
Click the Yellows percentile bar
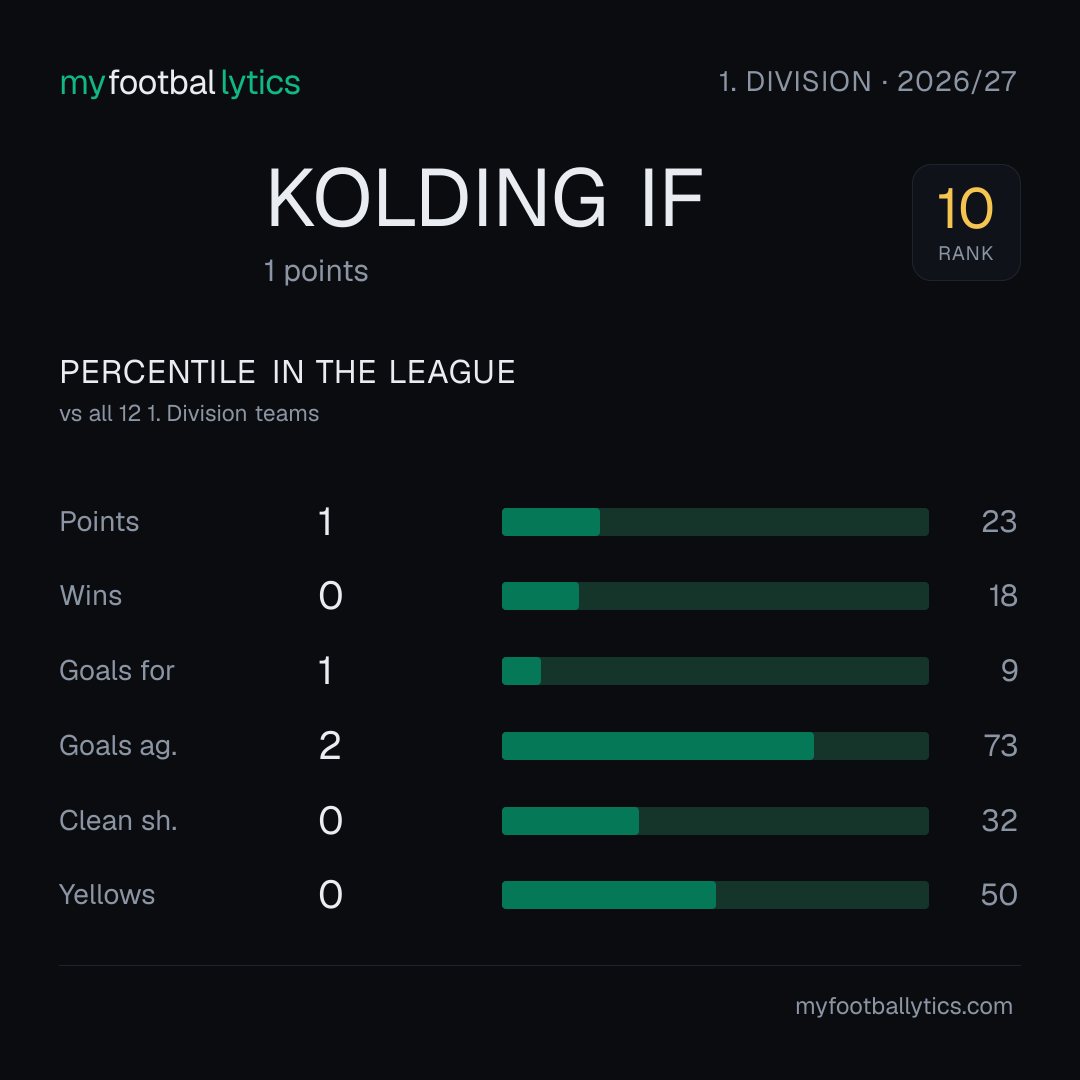pyautogui.click(x=715, y=895)
